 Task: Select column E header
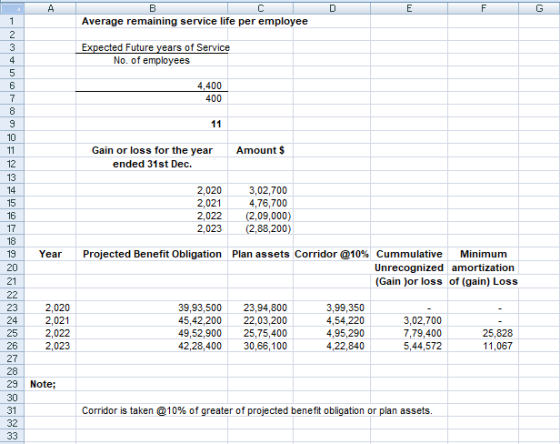pyautogui.click(x=409, y=8)
